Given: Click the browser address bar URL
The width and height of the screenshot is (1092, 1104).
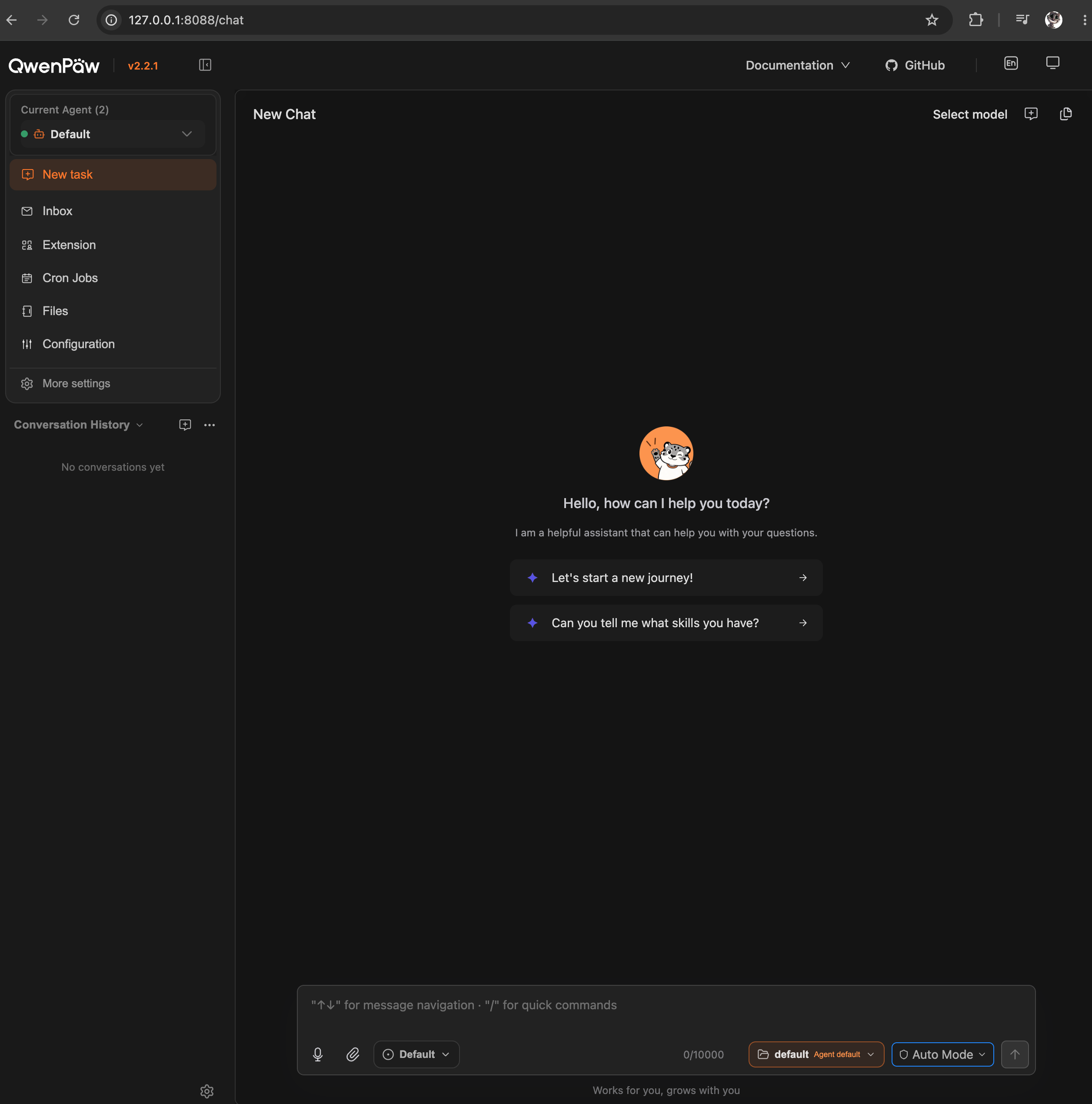Looking at the screenshot, I should [186, 20].
